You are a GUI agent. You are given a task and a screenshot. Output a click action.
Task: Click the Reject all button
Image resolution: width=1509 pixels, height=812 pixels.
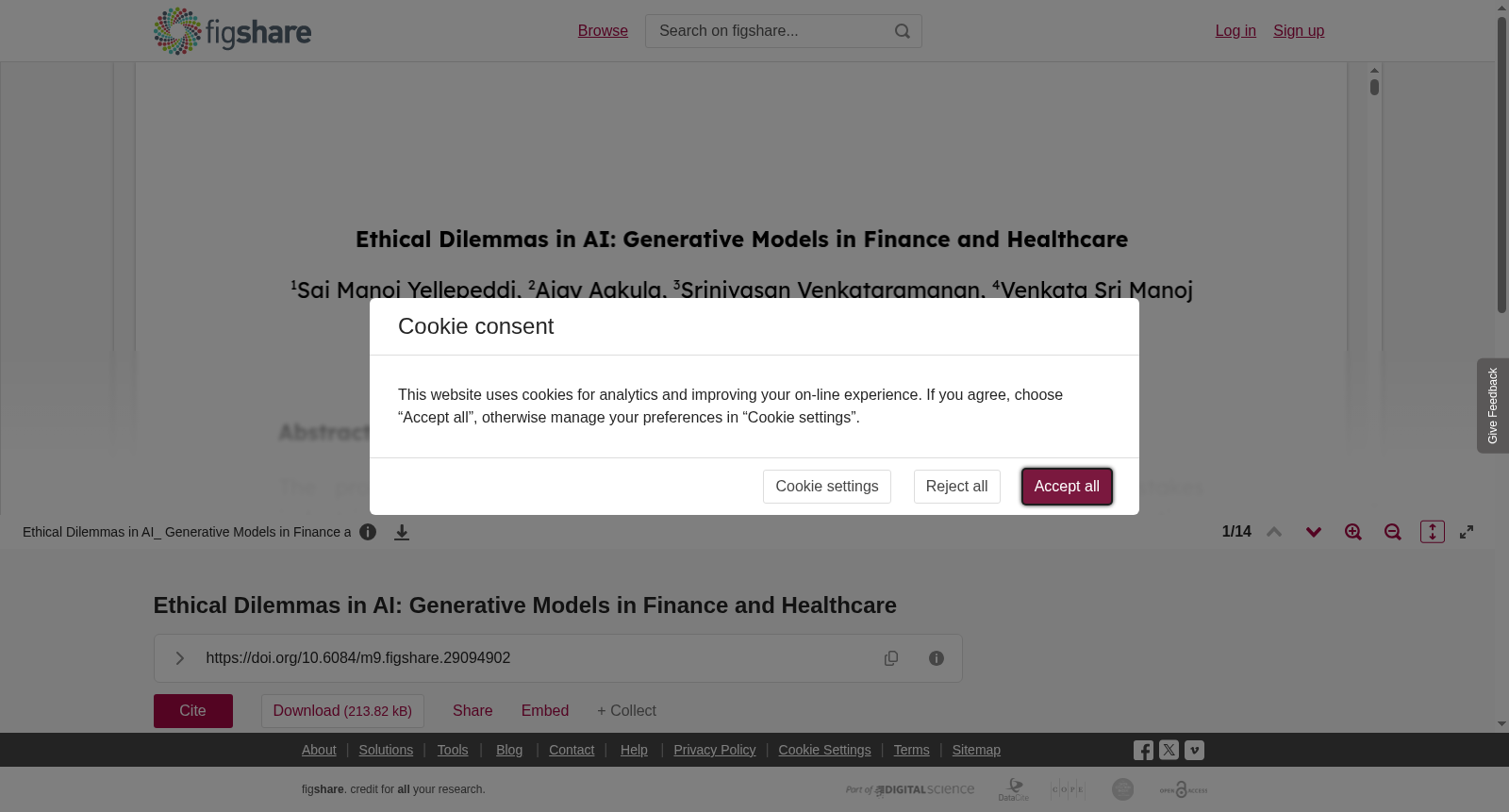(x=956, y=487)
